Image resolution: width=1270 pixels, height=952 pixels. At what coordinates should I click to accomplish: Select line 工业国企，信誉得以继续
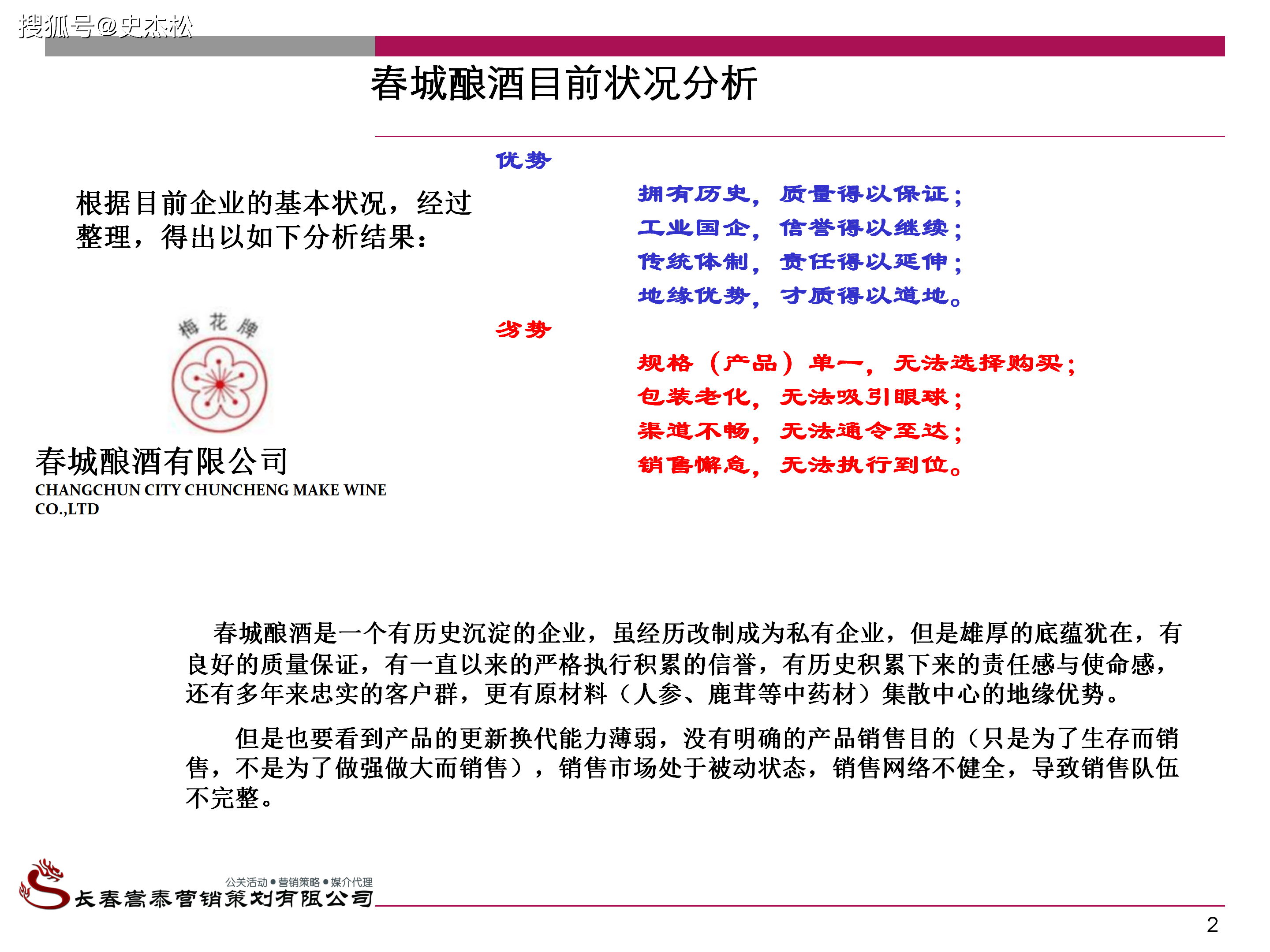[x=800, y=228]
